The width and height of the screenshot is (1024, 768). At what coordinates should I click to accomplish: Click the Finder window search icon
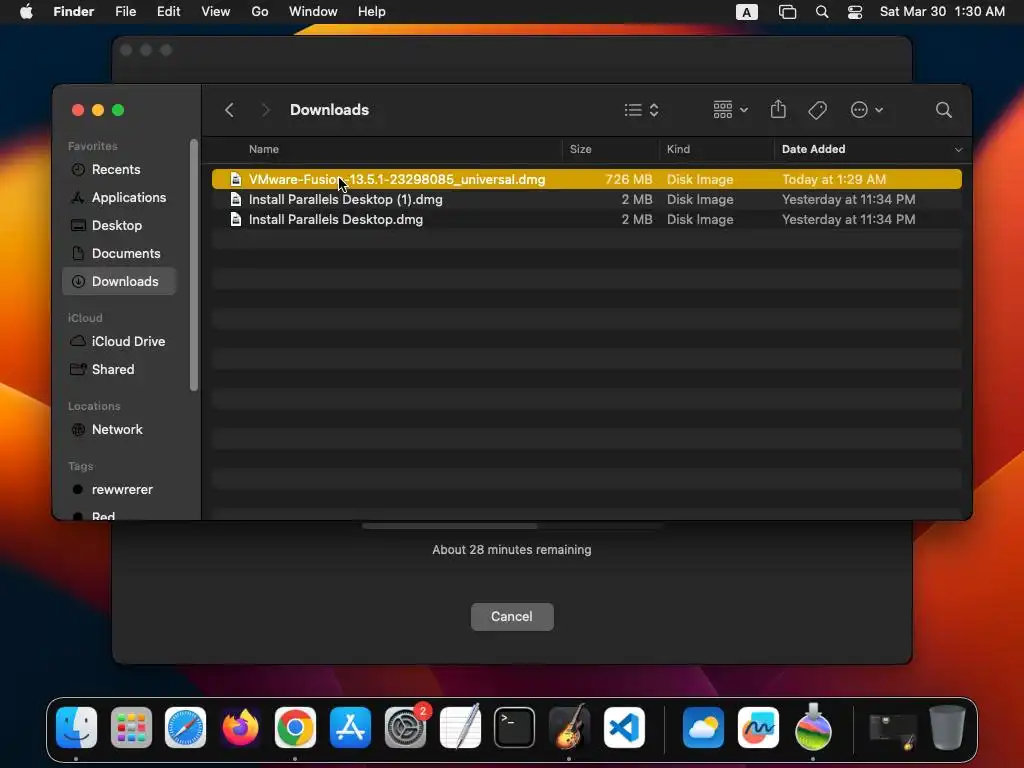[x=943, y=110]
